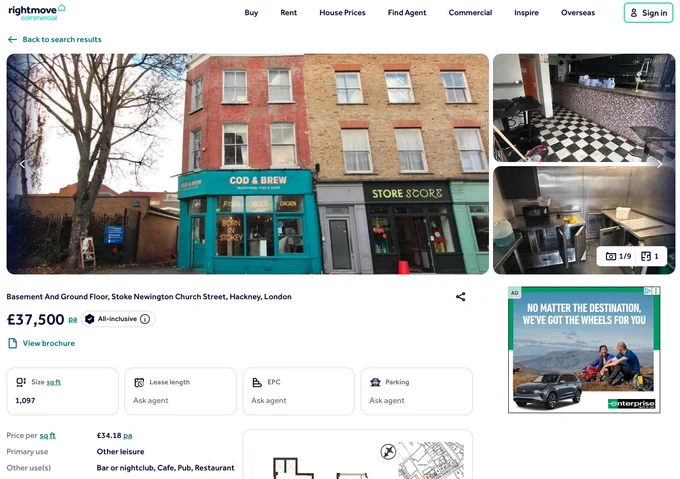Click the person icon in Sign in

[634, 13]
